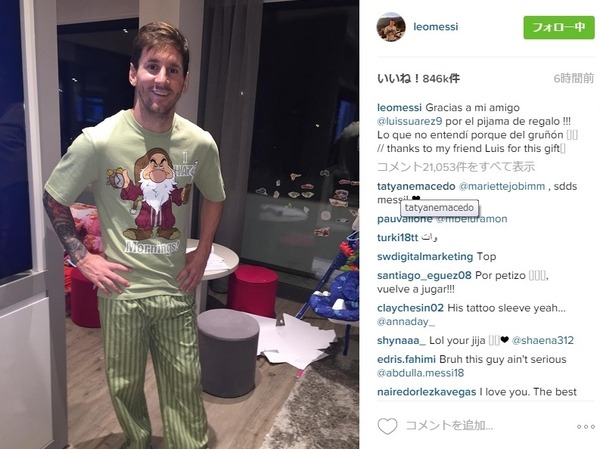Screen dimensions: 600x449
Task: Open the いいね！846k件 likes count
Action: click(418, 78)
